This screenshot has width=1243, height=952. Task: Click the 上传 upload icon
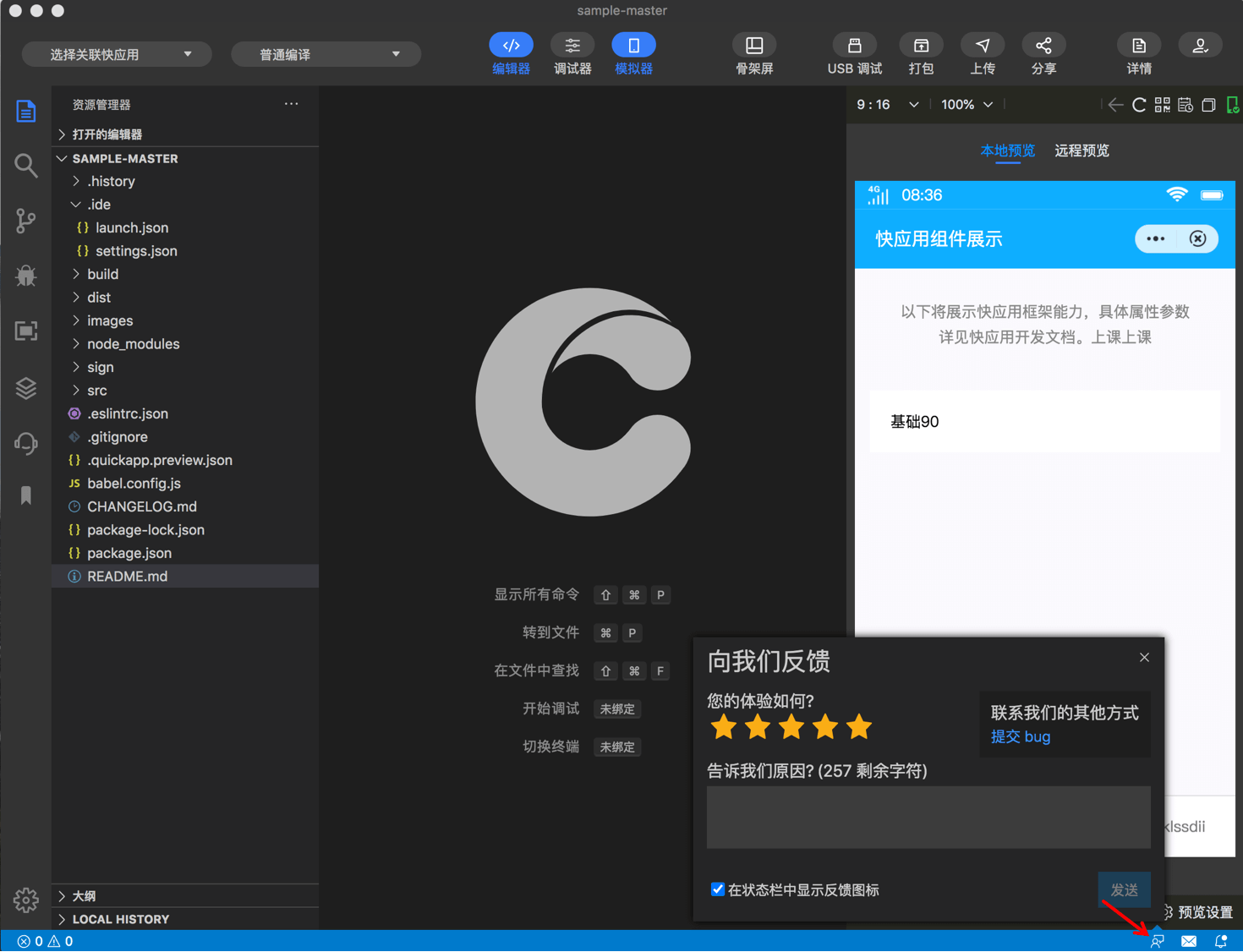pos(982,53)
